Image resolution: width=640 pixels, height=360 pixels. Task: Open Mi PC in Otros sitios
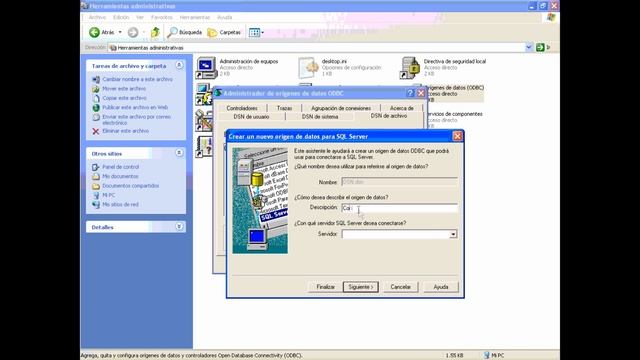click(108, 195)
